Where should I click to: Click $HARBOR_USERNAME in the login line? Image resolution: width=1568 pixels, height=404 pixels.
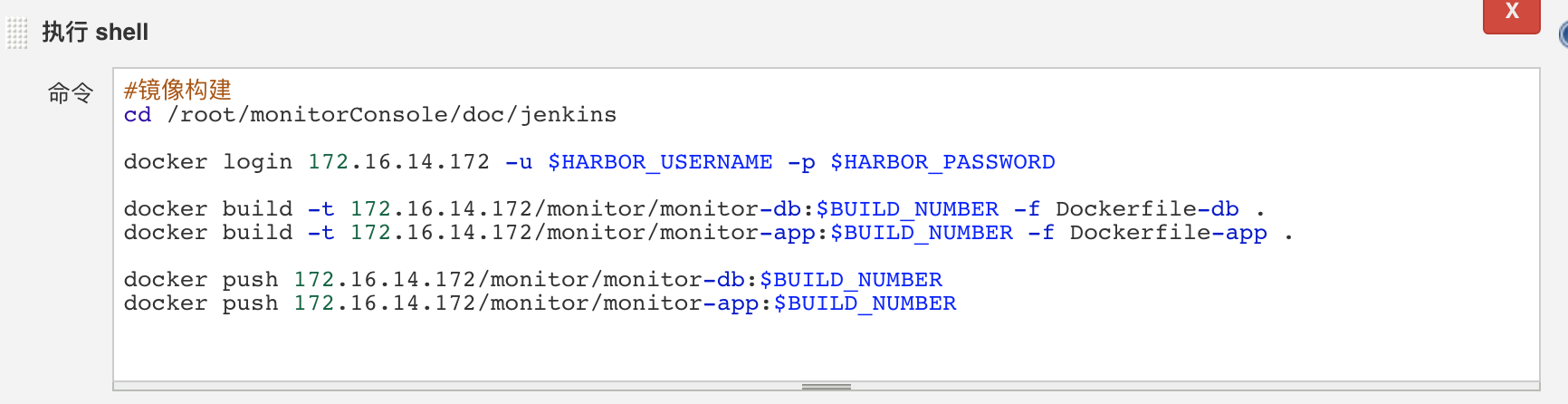(x=660, y=162)
